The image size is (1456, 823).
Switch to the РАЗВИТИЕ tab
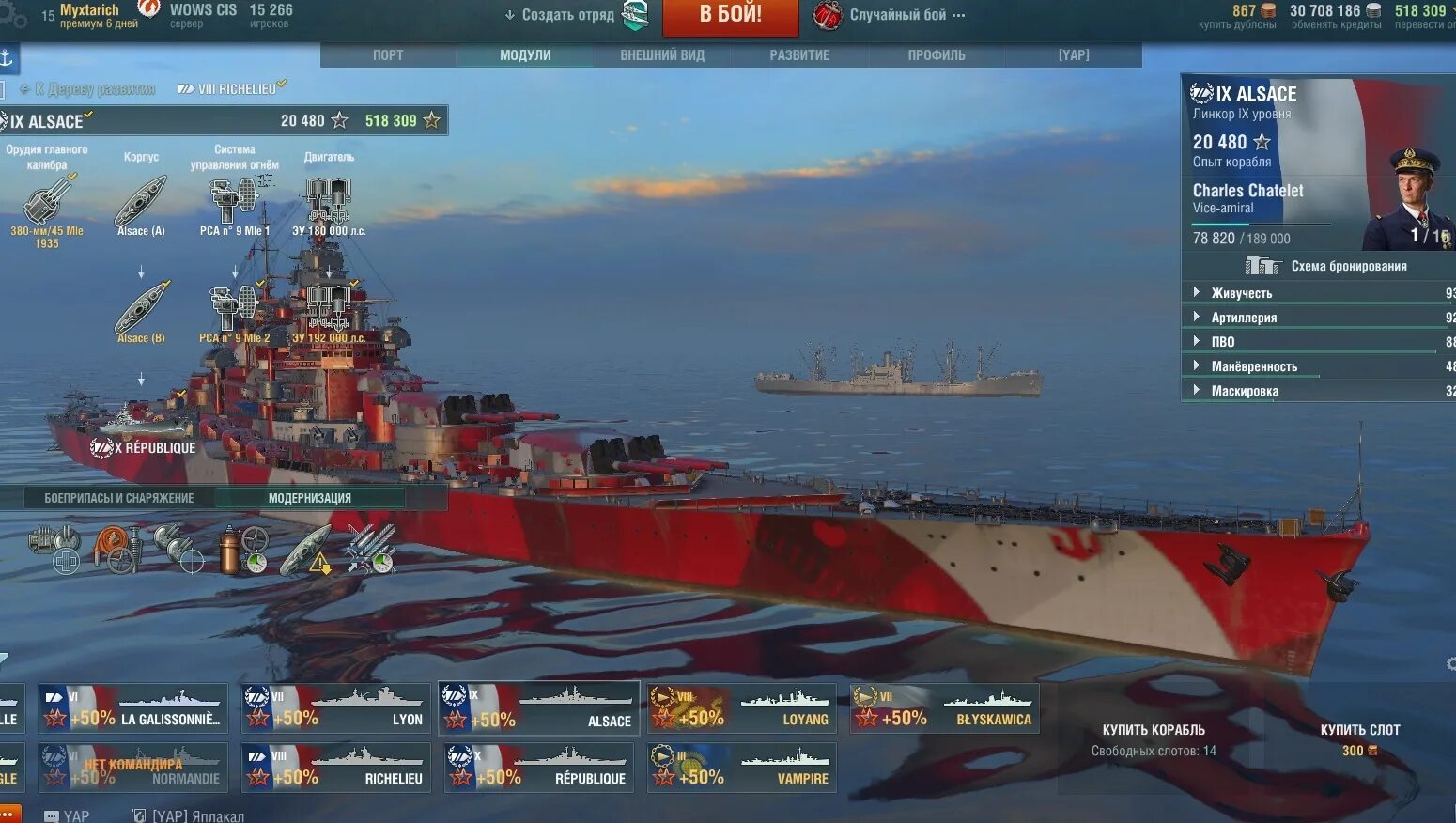click(799, 55)
